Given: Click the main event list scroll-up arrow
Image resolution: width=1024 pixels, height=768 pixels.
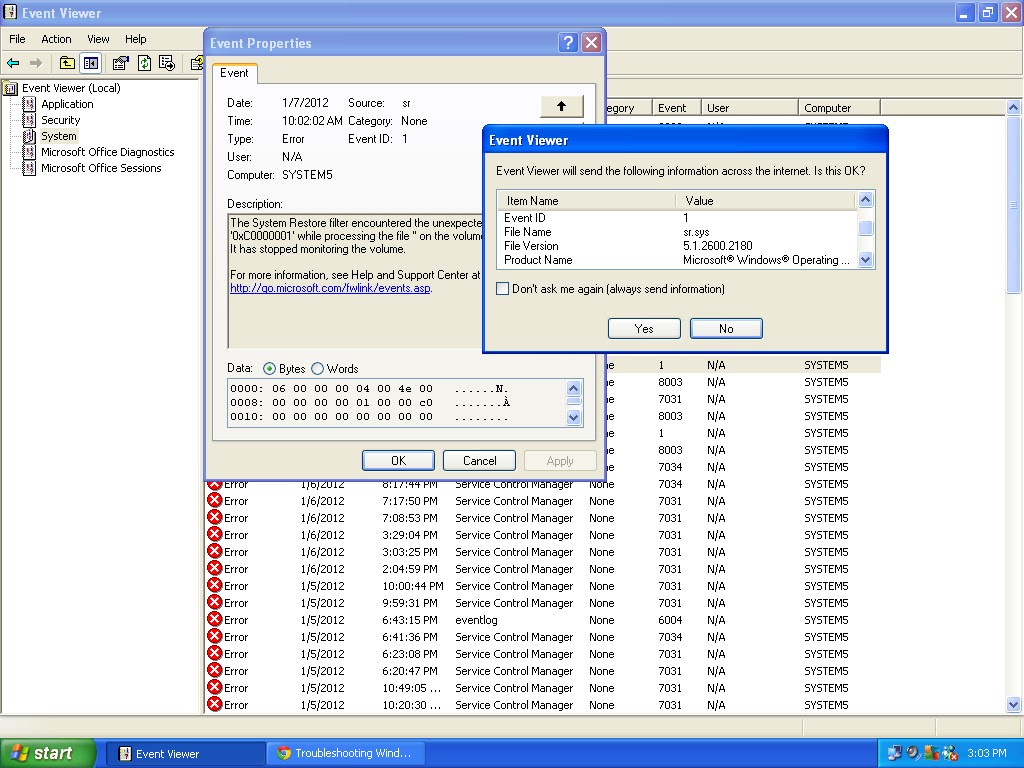Looking at the screenshot, I should click(x=1014, y=108).
